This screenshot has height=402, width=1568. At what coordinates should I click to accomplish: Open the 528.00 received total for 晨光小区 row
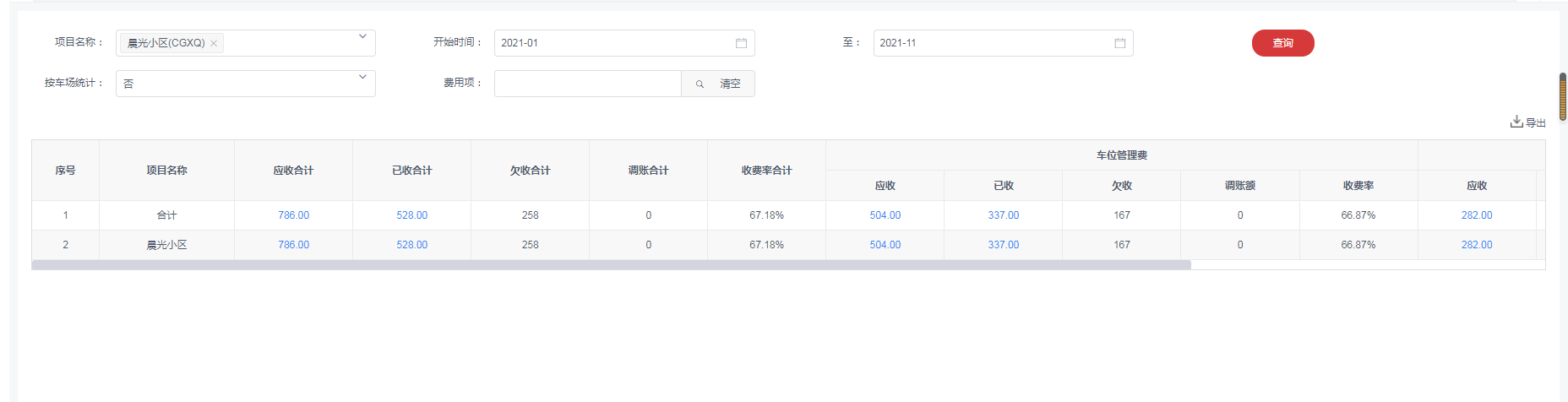411,245
